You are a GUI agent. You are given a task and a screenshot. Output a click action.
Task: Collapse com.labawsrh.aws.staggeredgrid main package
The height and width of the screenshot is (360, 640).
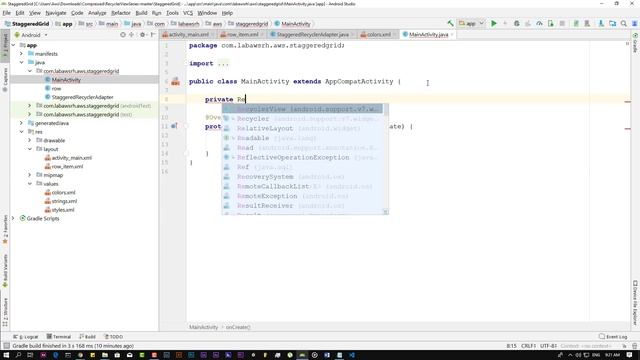[x=30, y=71]
